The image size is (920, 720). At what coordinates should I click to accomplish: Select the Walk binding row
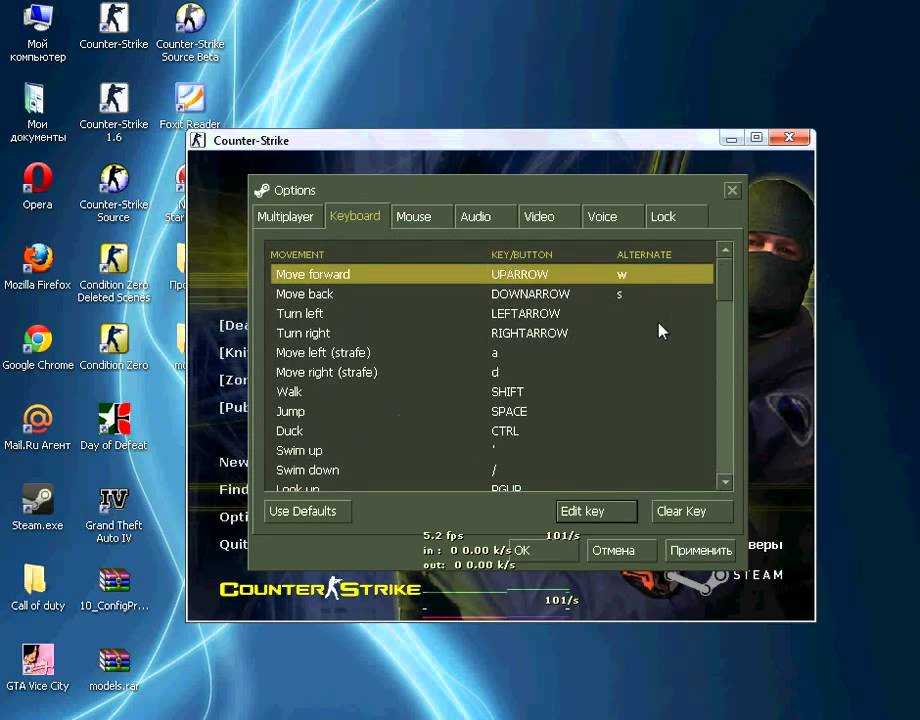point(492,391)
